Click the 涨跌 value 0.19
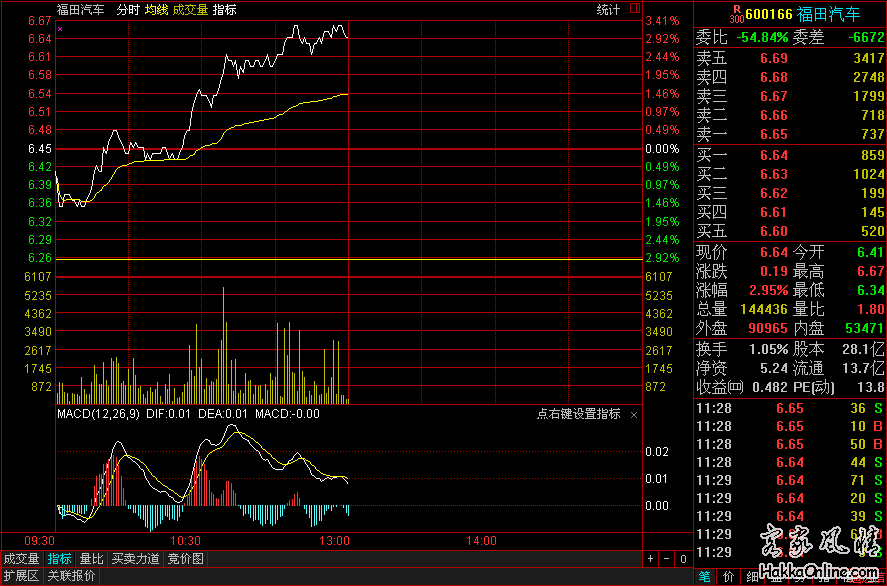The image size is (887, 586). coord(774,272)
